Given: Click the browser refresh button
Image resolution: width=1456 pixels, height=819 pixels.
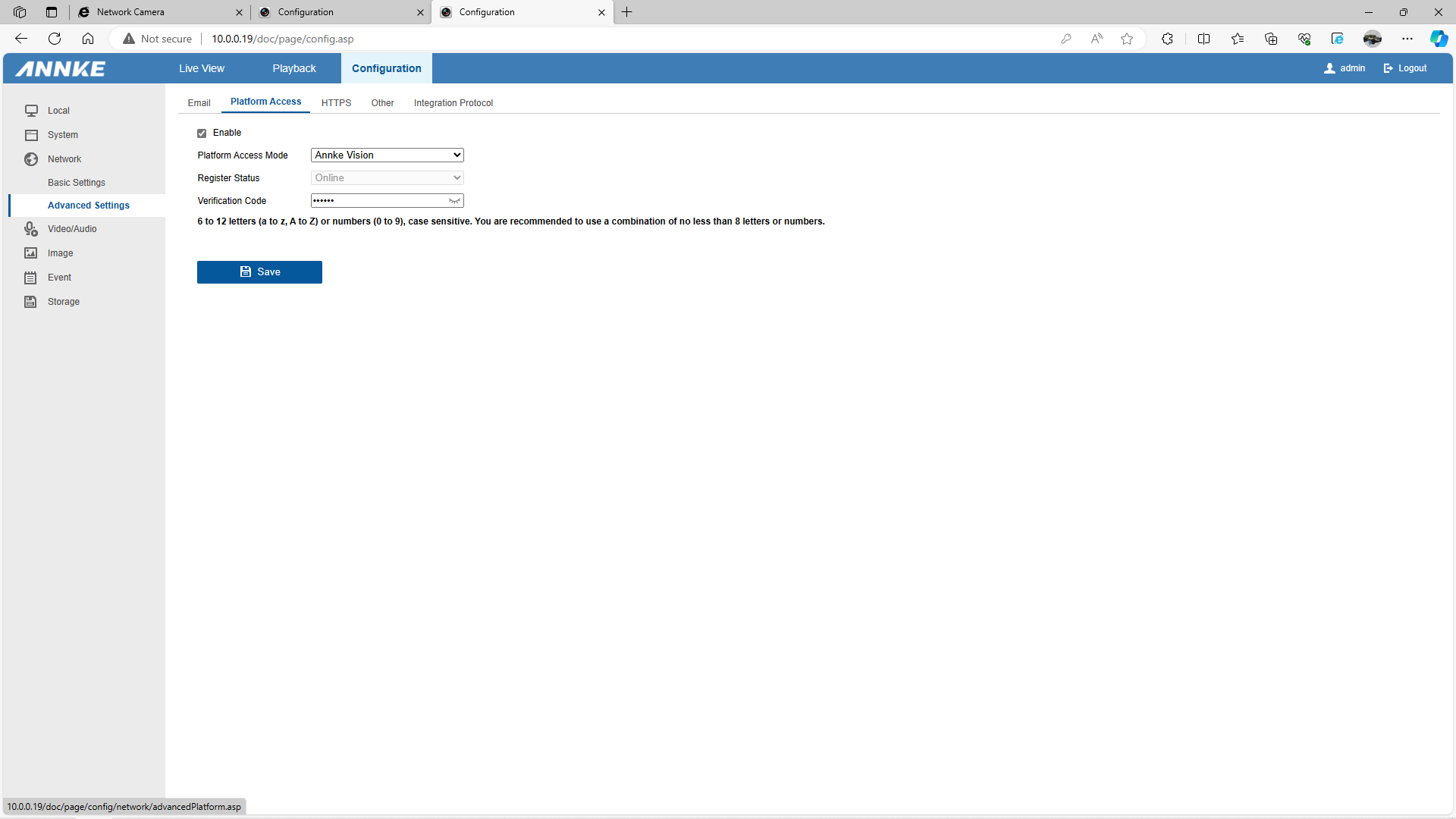Looking at the screenshot, I should click(55, 39).
